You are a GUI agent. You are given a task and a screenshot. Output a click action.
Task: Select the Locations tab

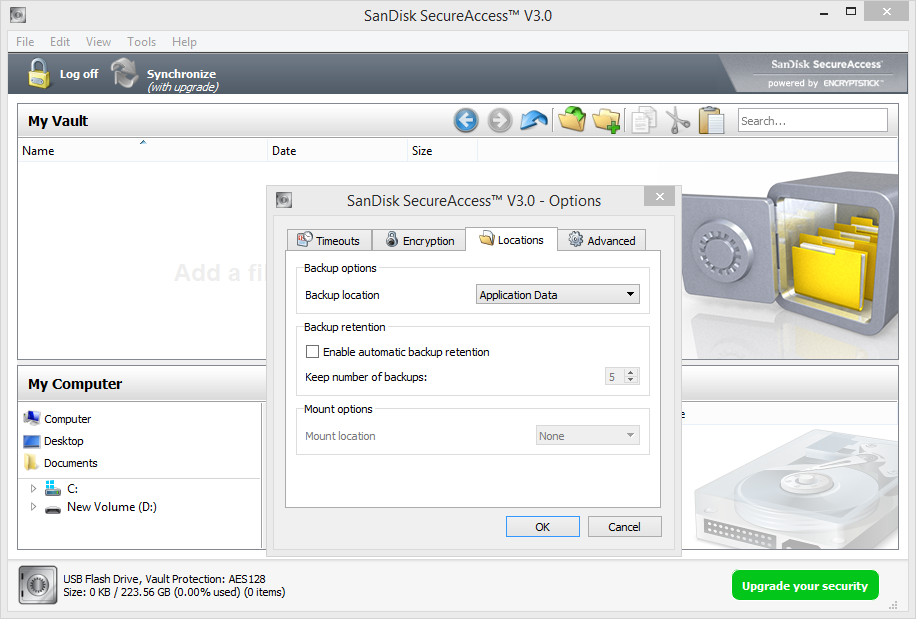click(511, 239)
